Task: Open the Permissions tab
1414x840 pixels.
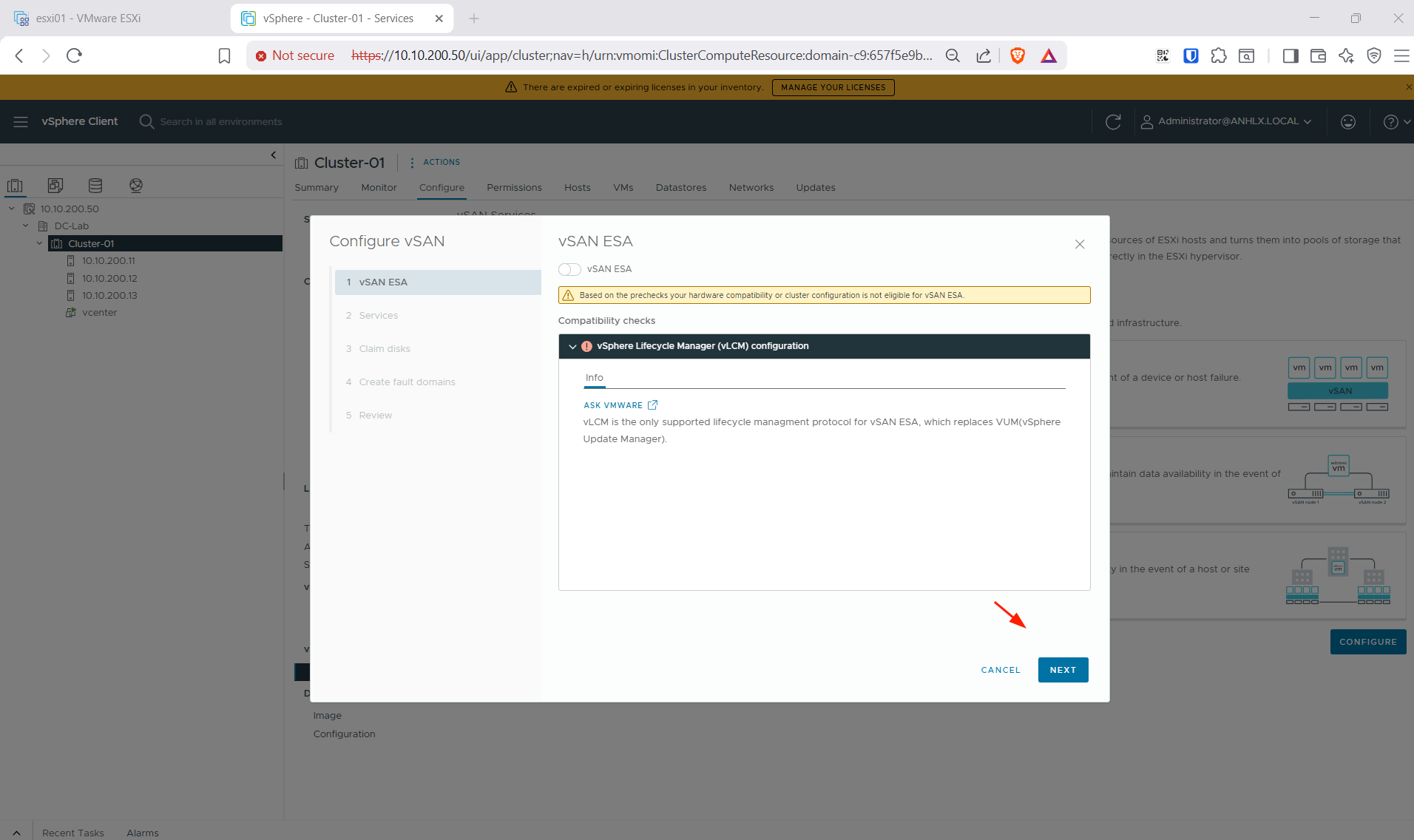Action: tap(514, 188)
